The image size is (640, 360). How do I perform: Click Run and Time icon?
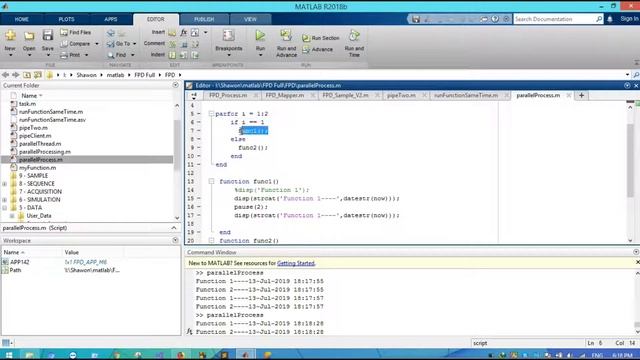354,36
